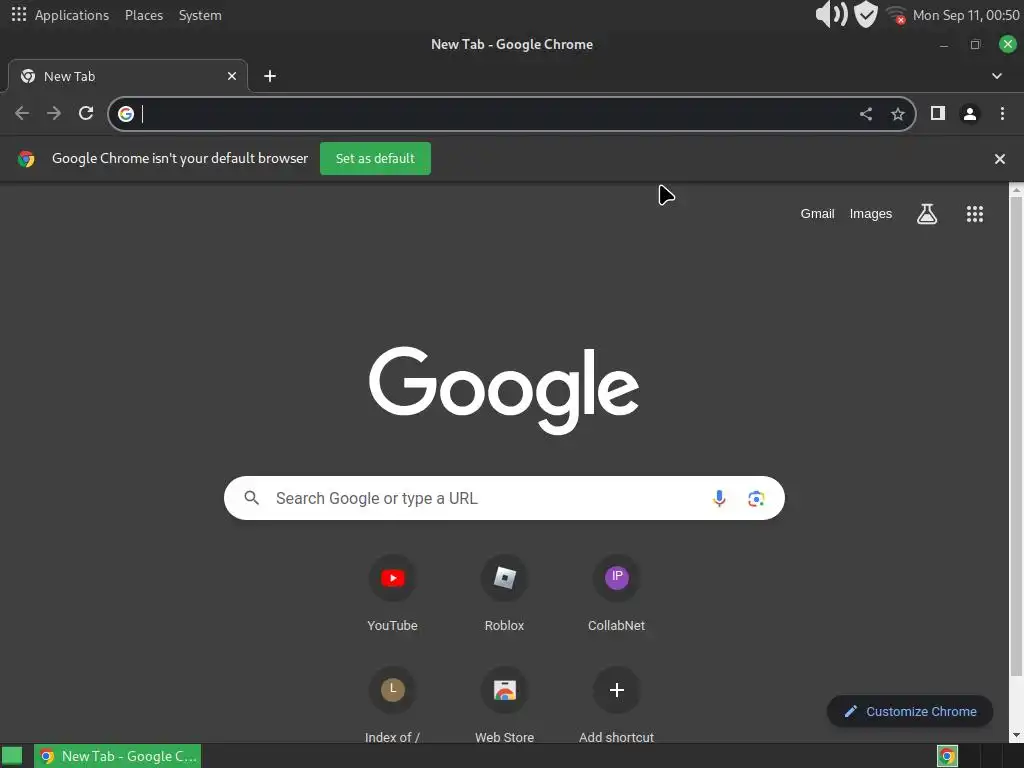Viewport: 1024px width, 768px height.
Task: Open Search Labs flask icon
Action: click(x=927, y=214)
